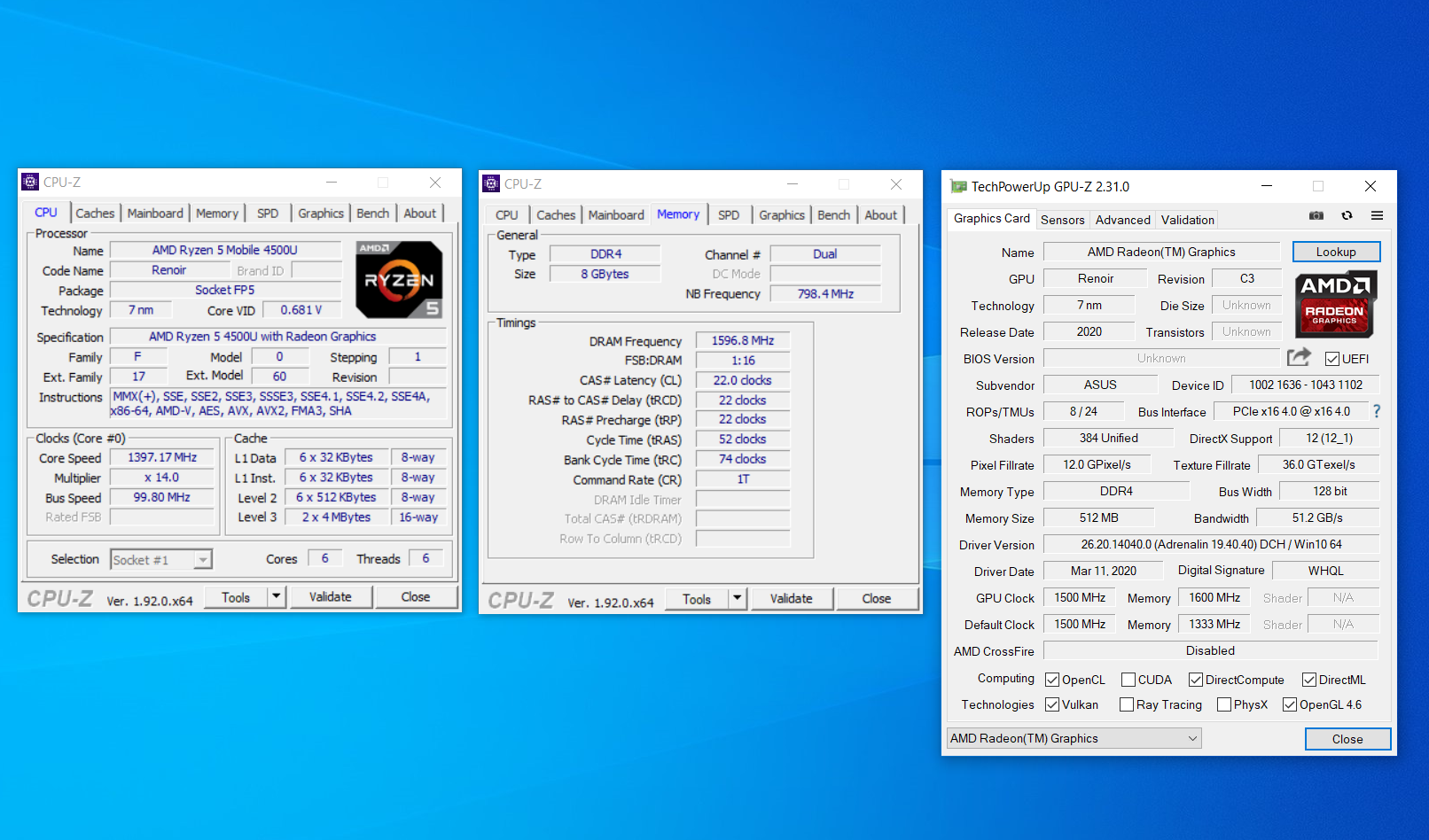
Task: Switch to GPU-Z Sensors tab
Action: tap(1063, 220)
